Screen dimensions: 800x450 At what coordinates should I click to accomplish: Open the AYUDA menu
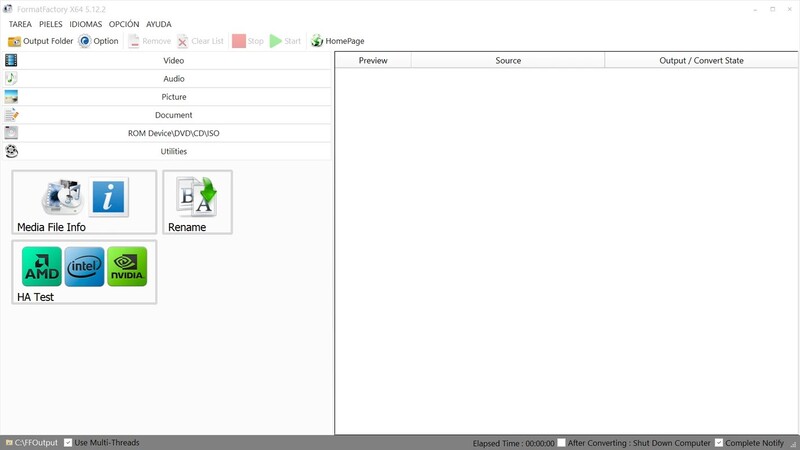pos(159,24)
